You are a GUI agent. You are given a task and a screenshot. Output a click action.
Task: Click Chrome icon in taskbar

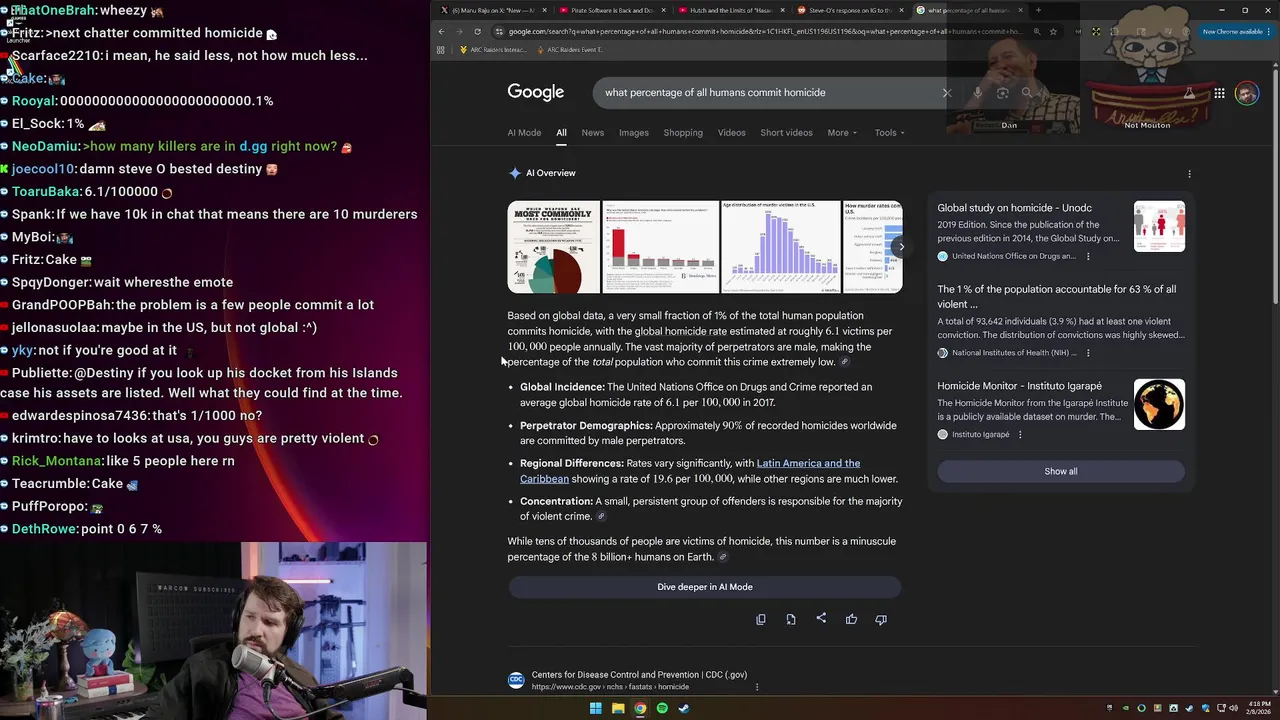(640, 709)
